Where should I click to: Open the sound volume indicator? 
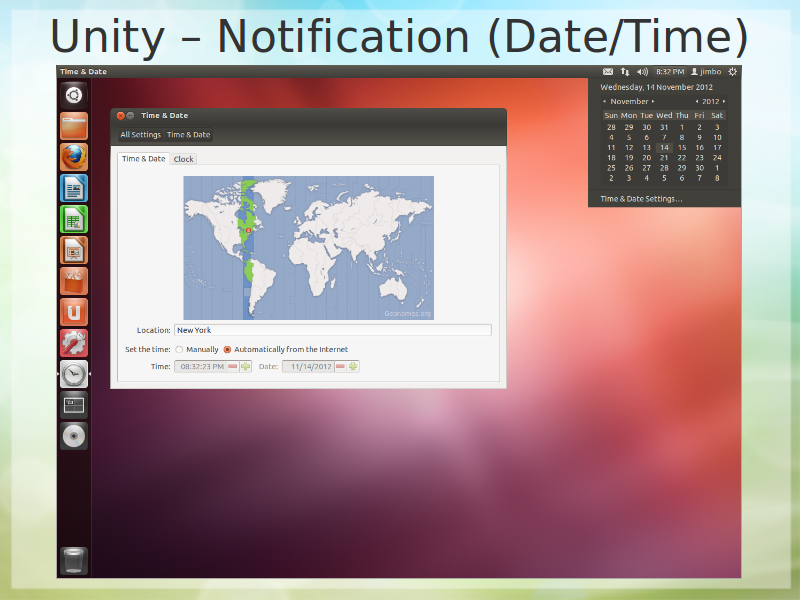(642, 72)
